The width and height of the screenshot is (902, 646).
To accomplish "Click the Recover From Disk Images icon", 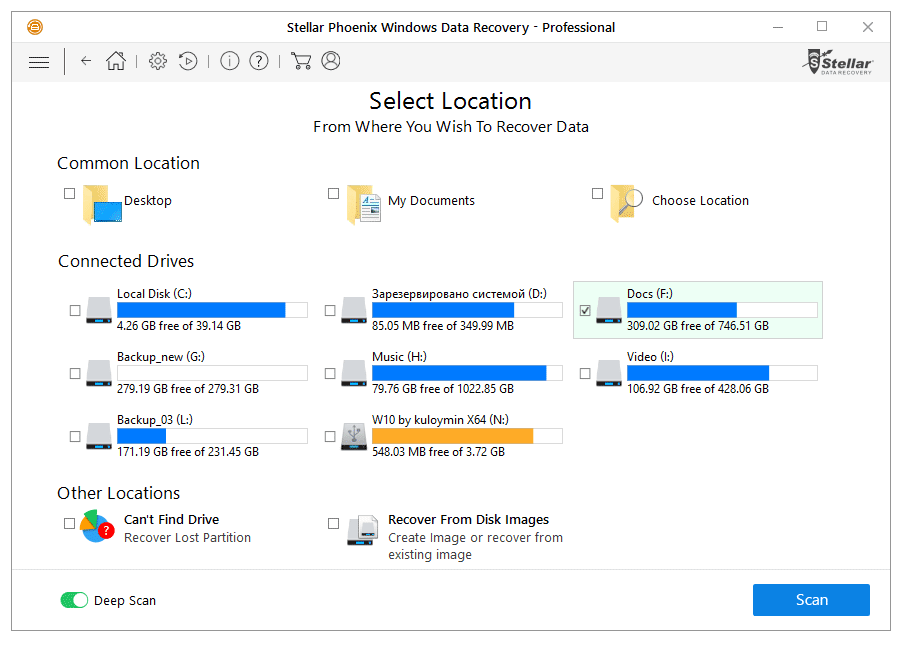I will point(364,530).
